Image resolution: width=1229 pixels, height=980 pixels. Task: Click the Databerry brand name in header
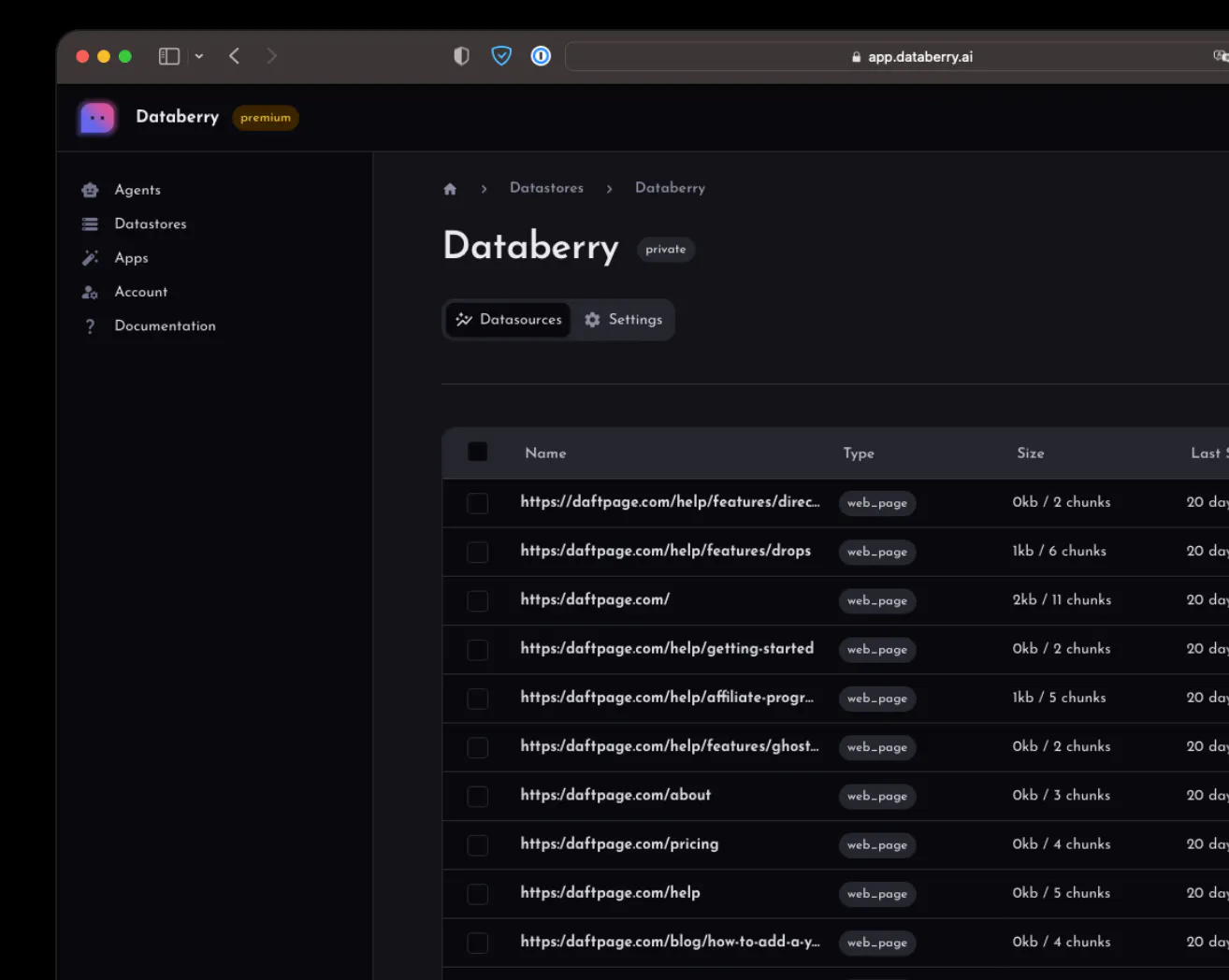point(178,117)
